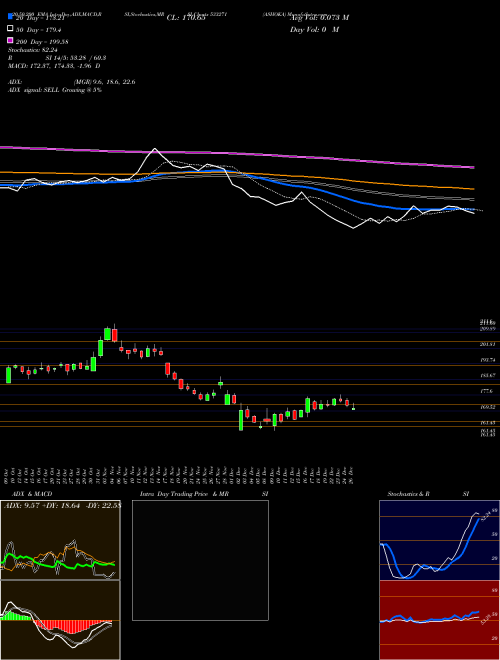The width and height of the screenshot is (500, 660).
Task: Select the '200 Day - 199.58' legend text
Action: click(42, 42)
